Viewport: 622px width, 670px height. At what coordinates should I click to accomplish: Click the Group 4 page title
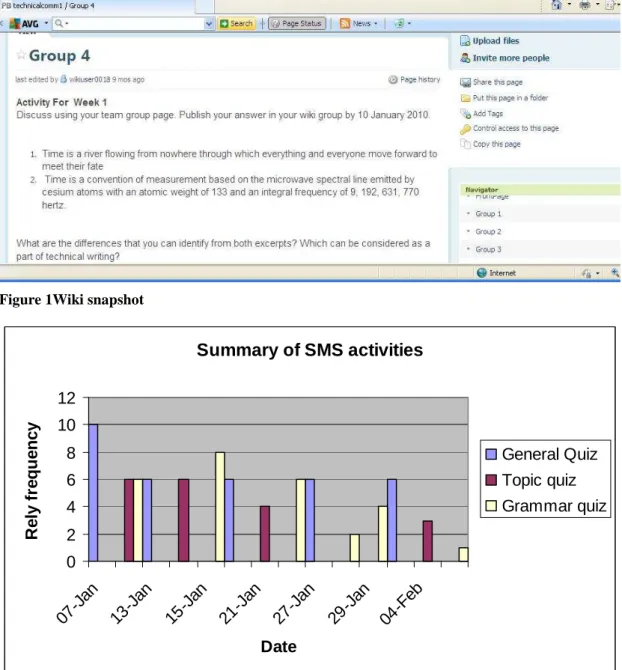[x=59, y=56]
